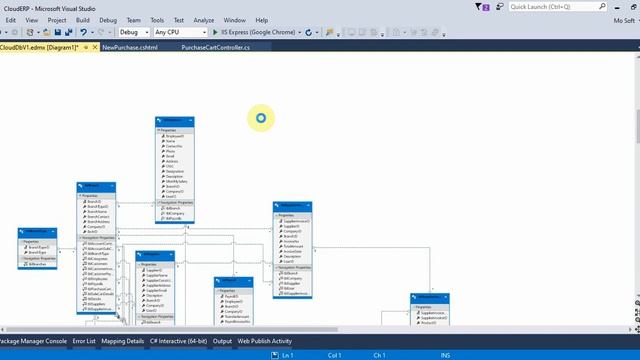Click the vertical diagram scrollbar thumb

(638, 127)
